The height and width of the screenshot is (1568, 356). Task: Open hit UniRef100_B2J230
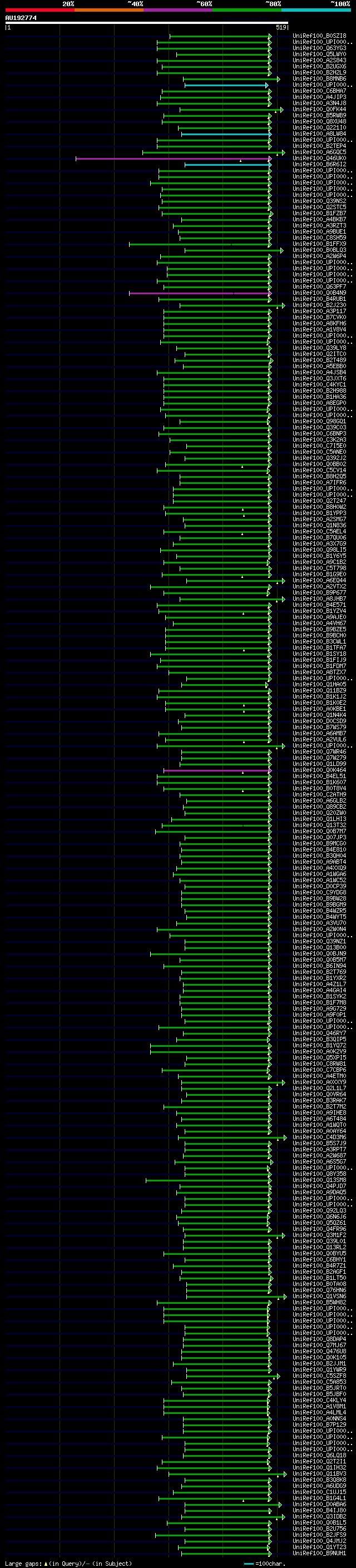[319, 305]
